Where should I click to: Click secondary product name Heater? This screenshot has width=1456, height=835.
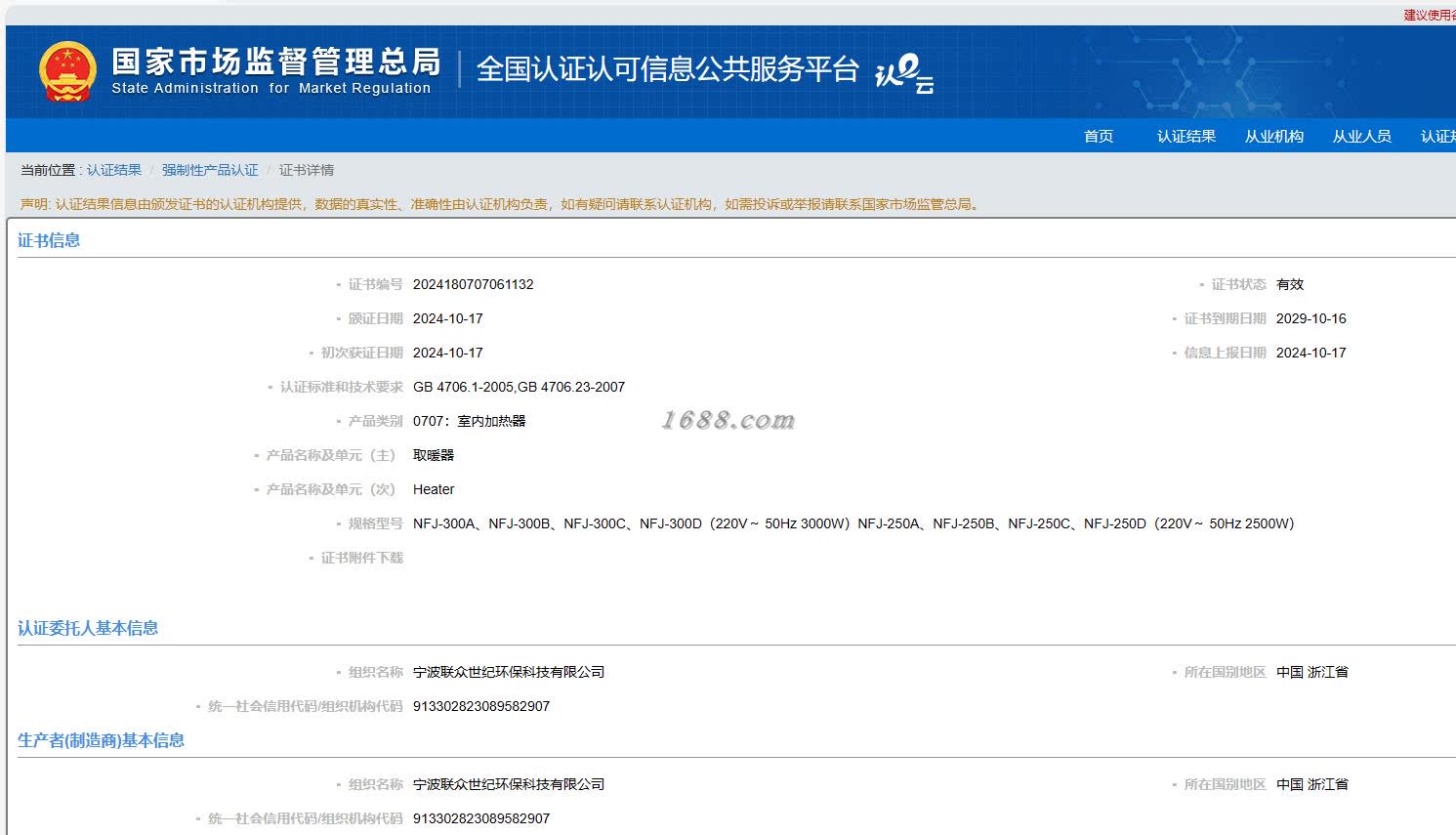click(434, 489)
